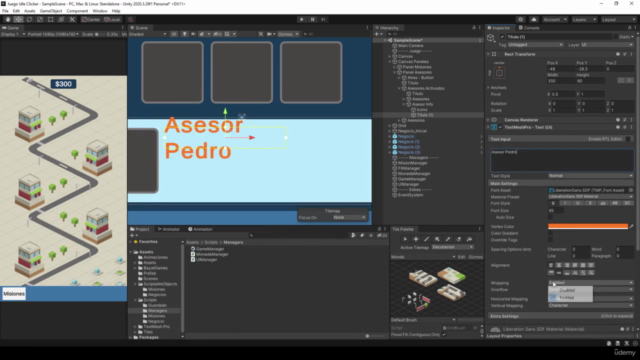
Task: Open the Account dropdown button
Action: pyautogui.click(x=555, y=19)
